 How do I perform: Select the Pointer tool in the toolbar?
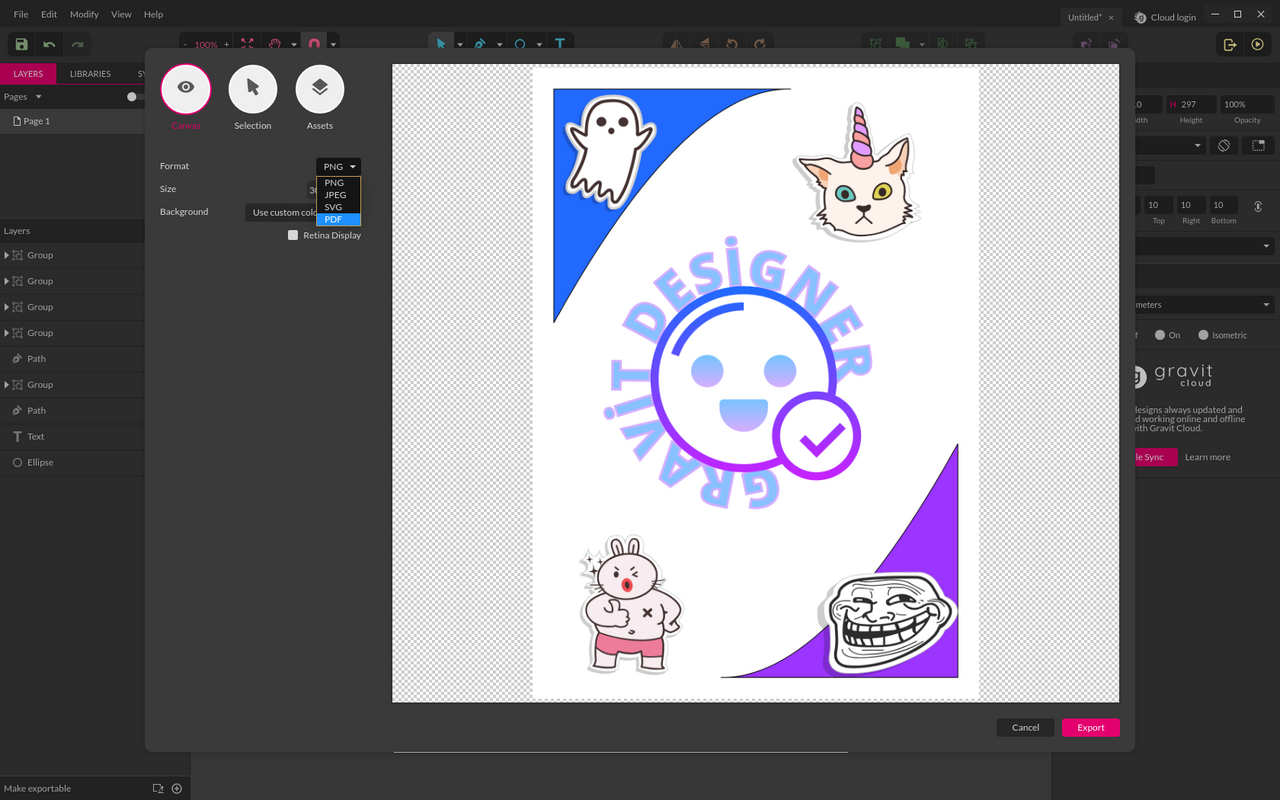(x=441, y=44)
